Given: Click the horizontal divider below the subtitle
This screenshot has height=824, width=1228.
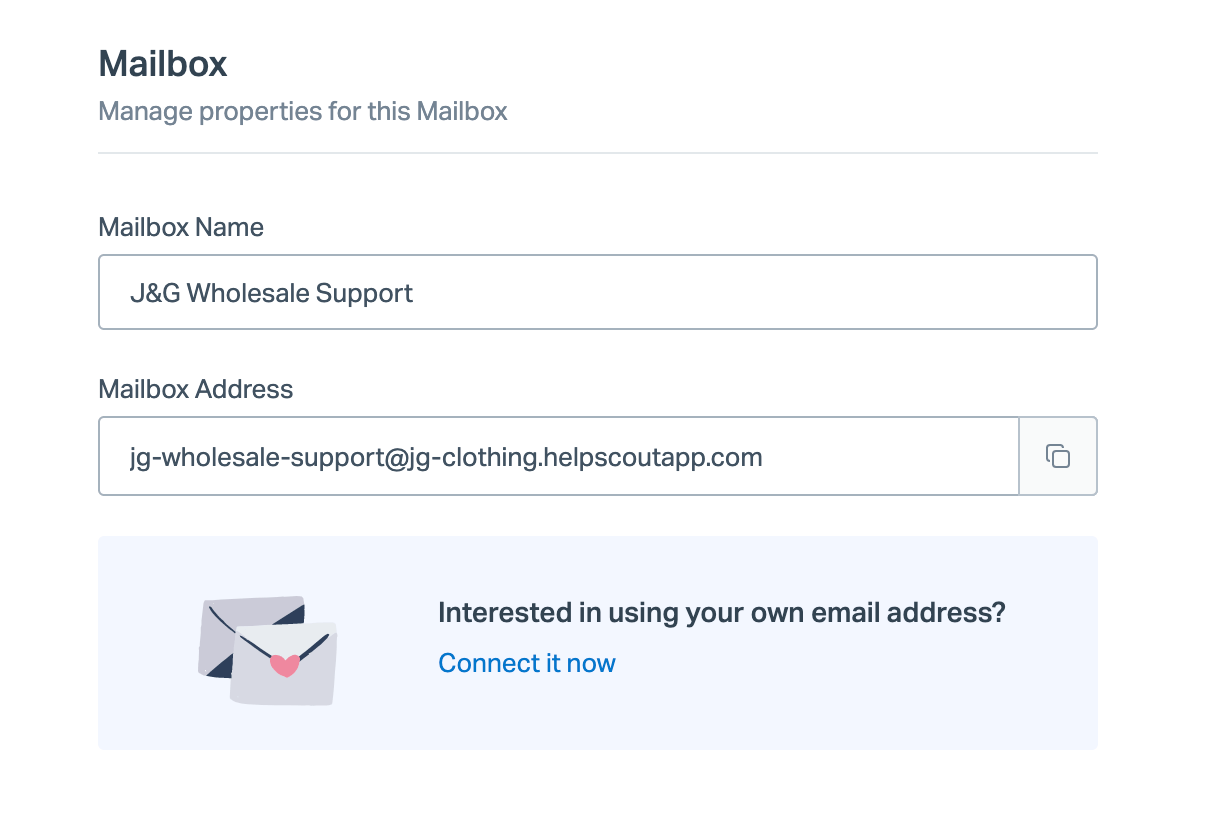Looking at the screenshot, I should (597, 153).
